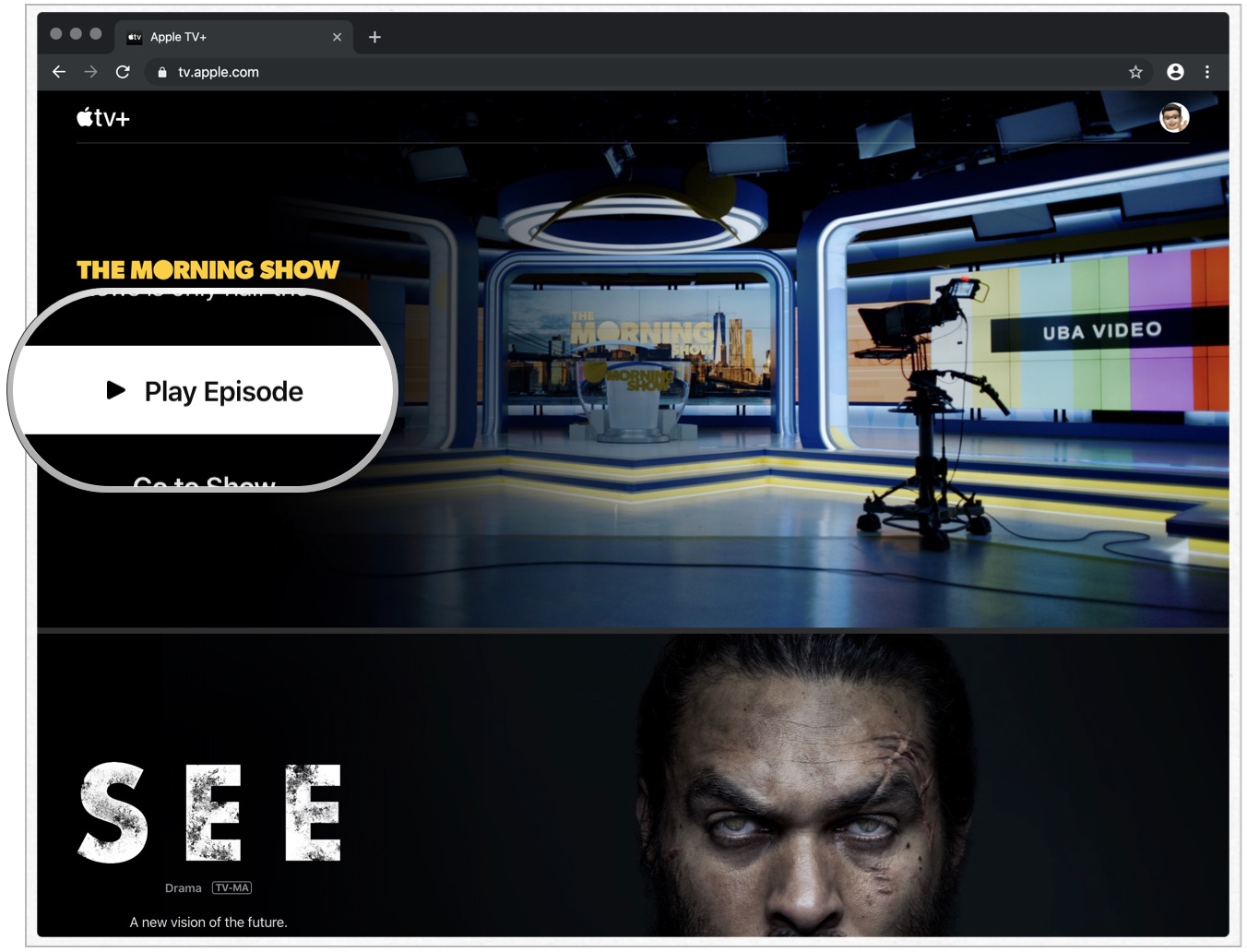
Task: Open the Chrome three-dot menu
Action: [x=1206, y=72]
